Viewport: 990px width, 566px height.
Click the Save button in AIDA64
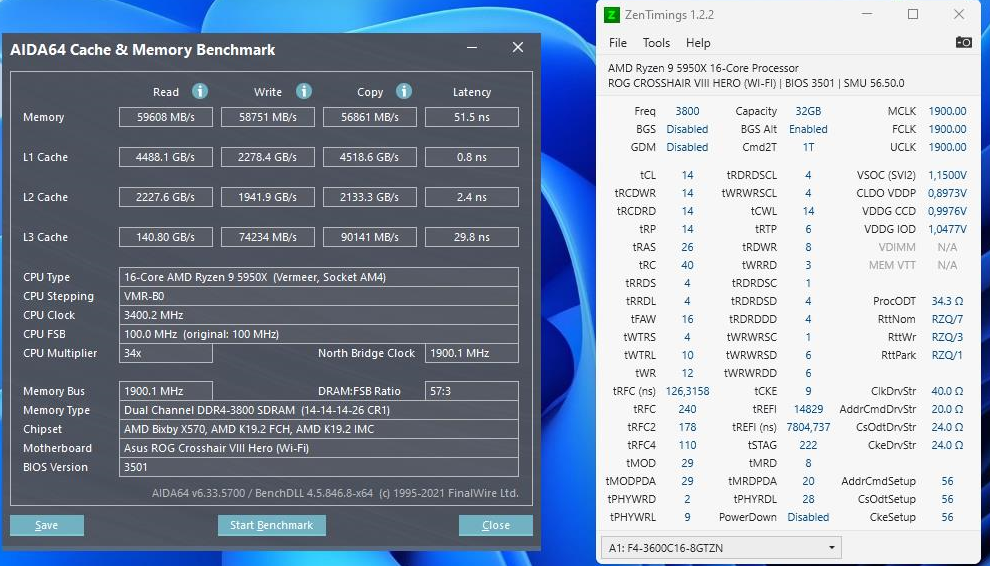47,525
